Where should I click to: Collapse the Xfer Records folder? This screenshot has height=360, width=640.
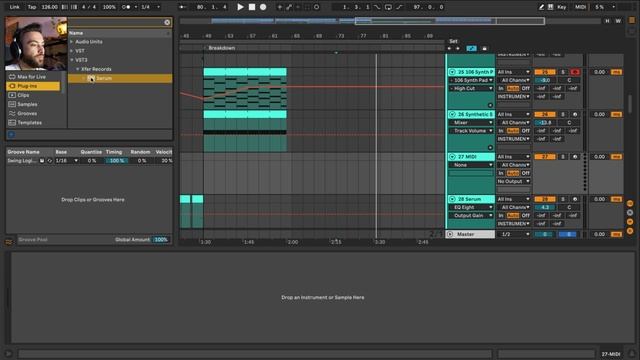coord(78,69)
